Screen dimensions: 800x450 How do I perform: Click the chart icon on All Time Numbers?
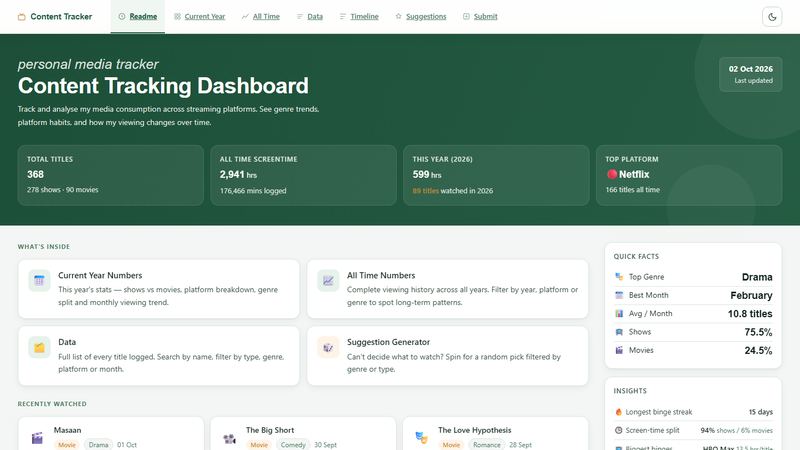pyautogui.click(x=328, y=280)
